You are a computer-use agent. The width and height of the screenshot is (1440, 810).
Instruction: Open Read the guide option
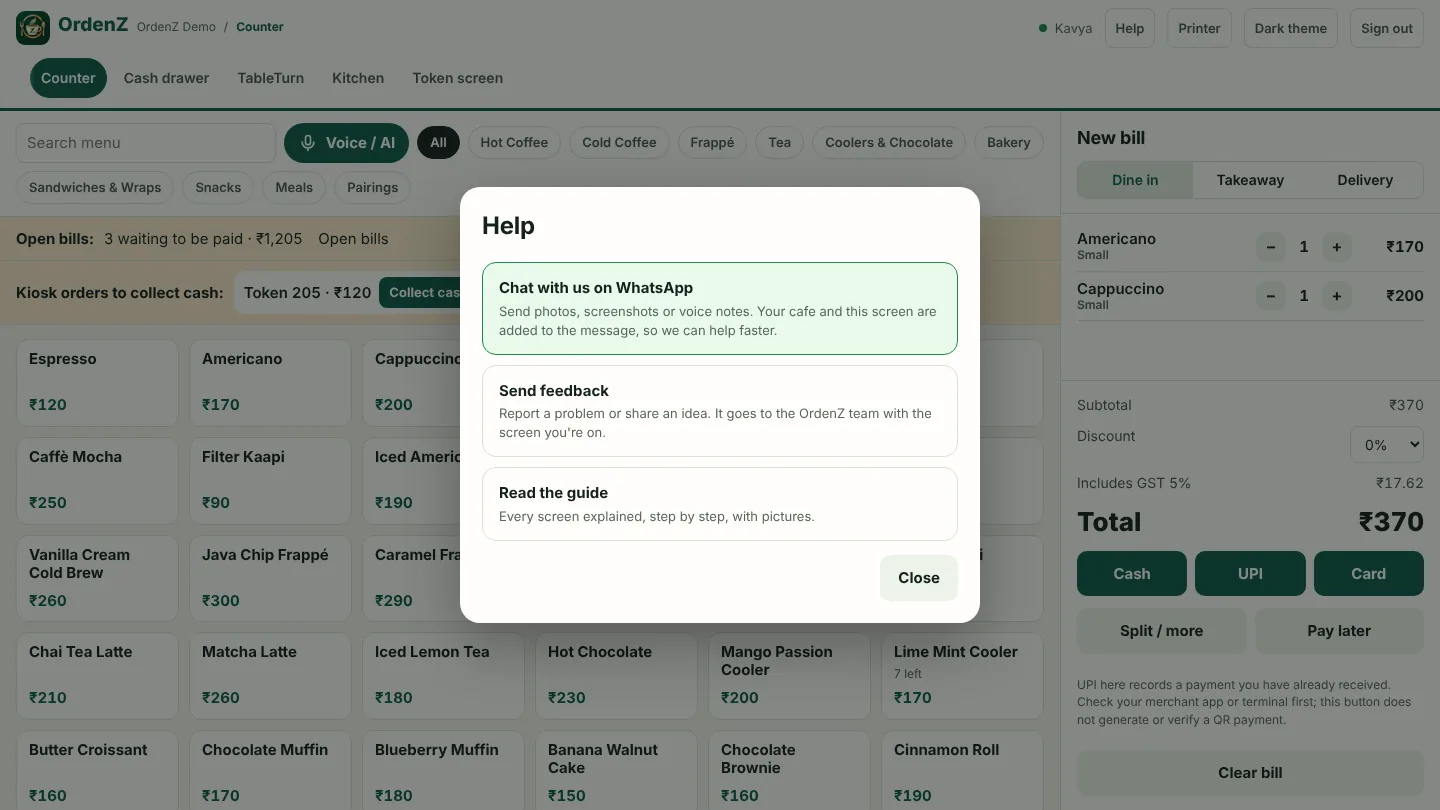pos(720,504)
